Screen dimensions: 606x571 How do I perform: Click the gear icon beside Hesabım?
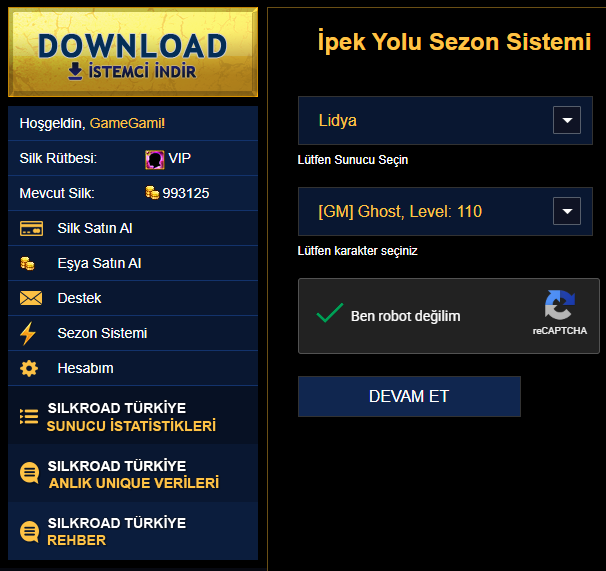coord(29,368)
